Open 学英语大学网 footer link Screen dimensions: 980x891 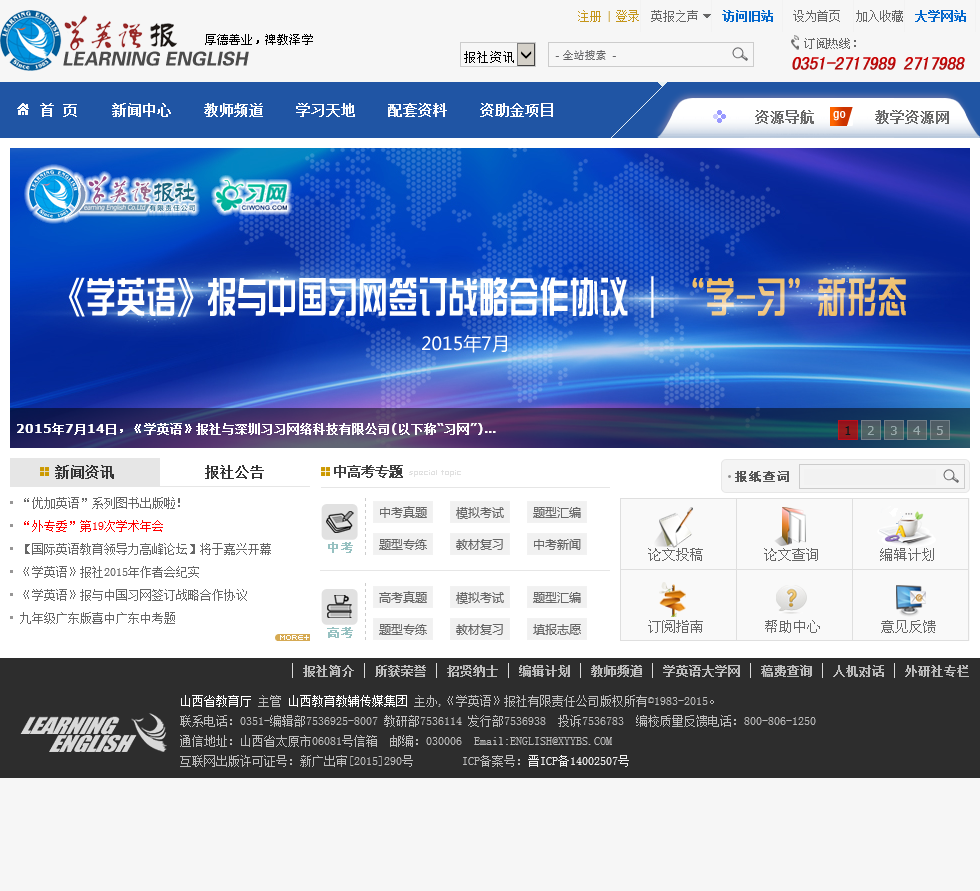(x=701, y=671)
